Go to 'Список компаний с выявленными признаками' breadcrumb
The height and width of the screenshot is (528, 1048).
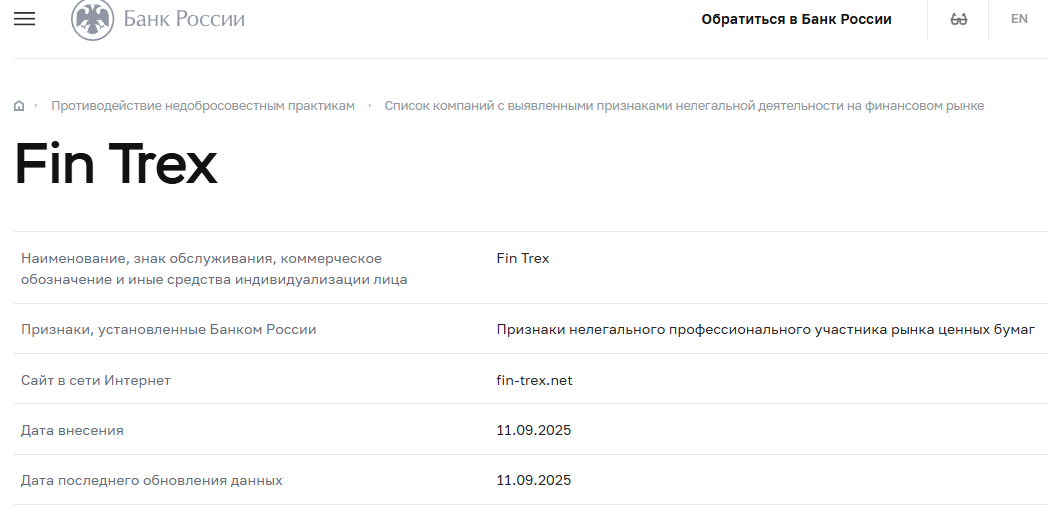(684, 106)
